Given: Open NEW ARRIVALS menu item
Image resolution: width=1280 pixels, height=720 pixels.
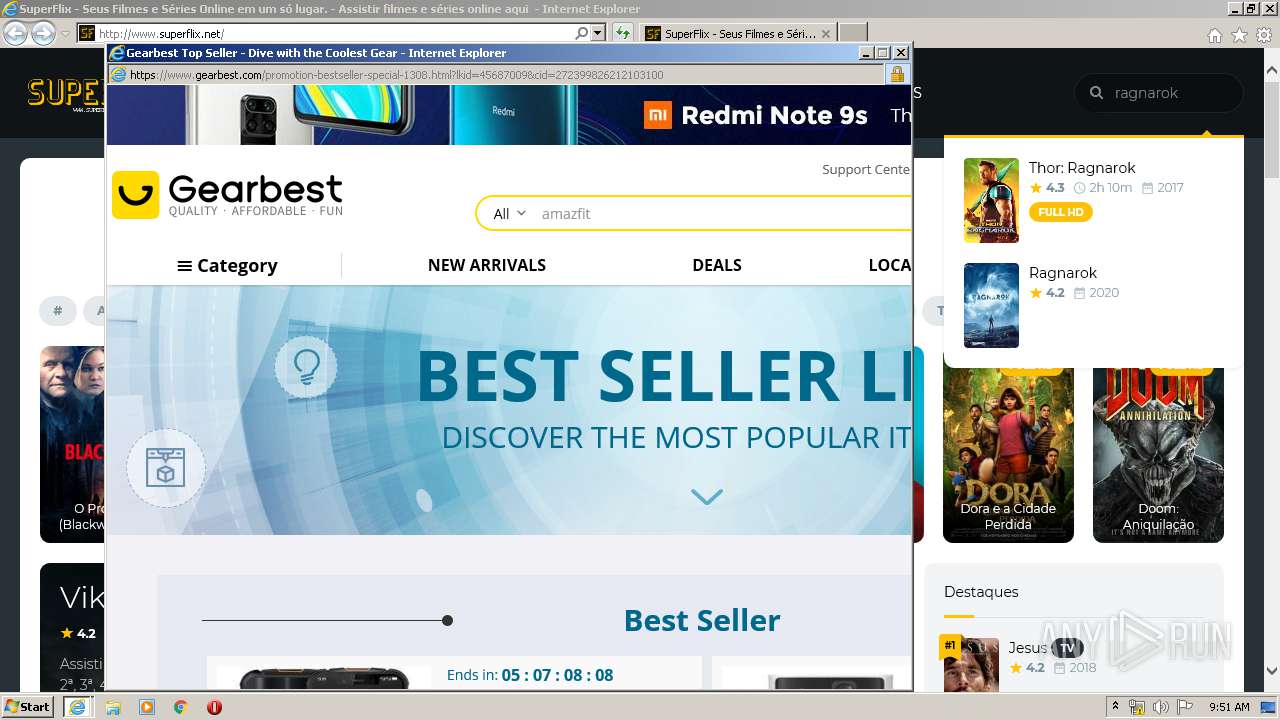Looking at the screenshot, I should 487,265.
